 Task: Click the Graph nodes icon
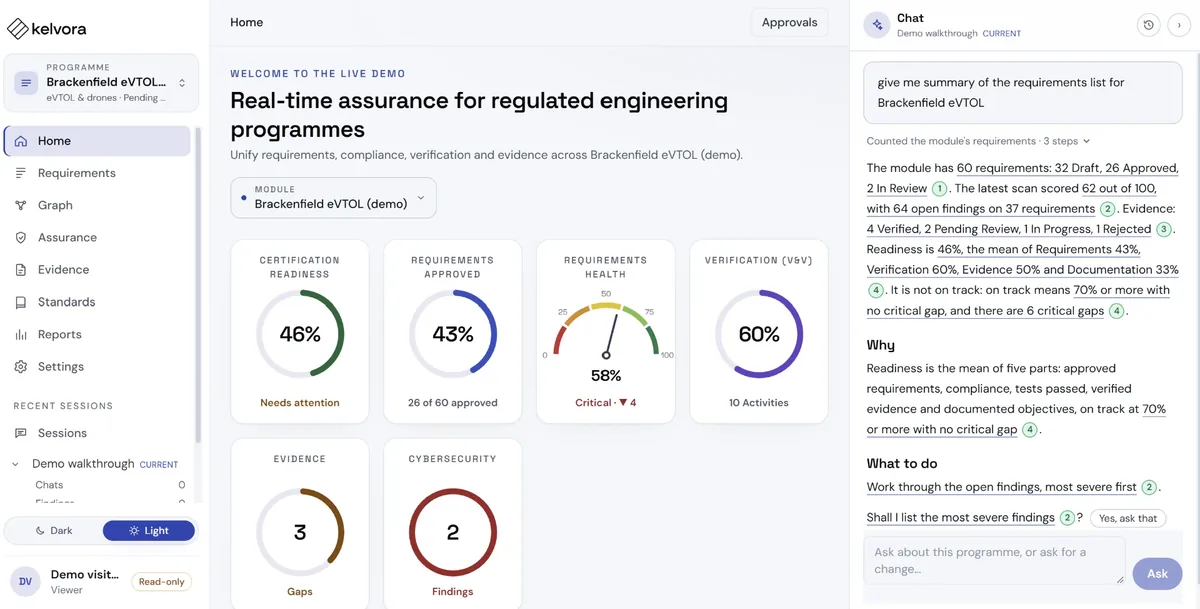click(21, 205)
